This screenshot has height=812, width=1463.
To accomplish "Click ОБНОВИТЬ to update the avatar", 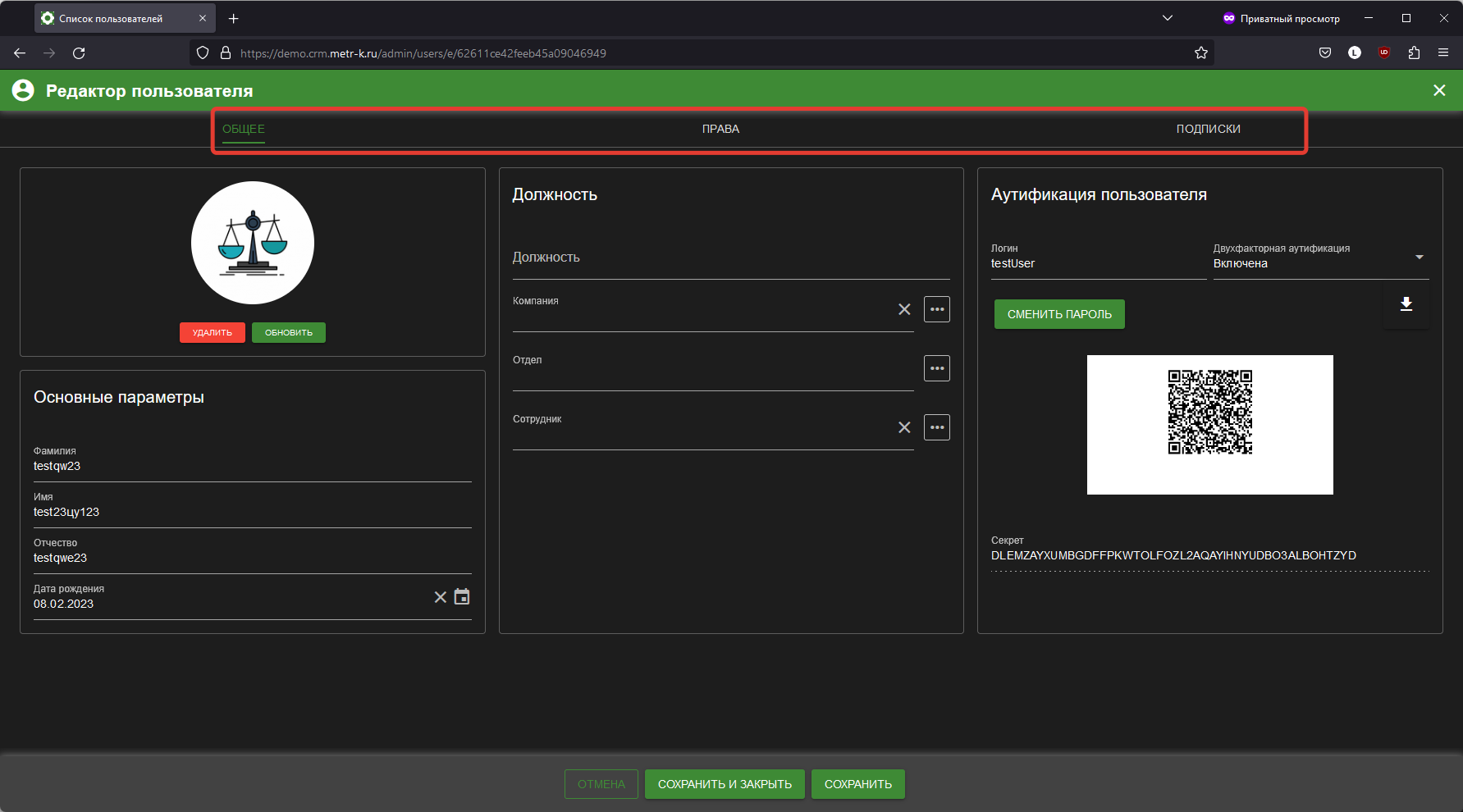I will [289, 332].
